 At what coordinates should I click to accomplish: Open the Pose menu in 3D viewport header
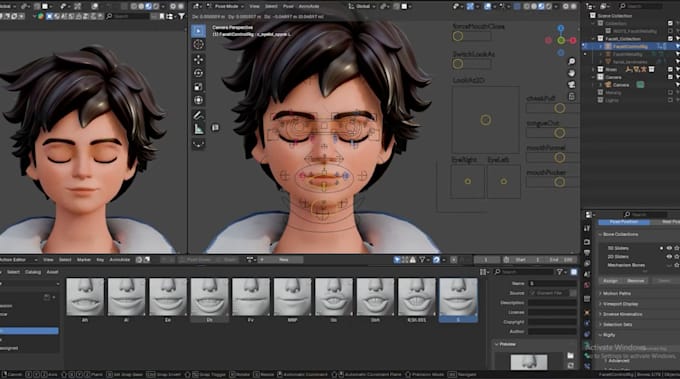pos(288,7)
